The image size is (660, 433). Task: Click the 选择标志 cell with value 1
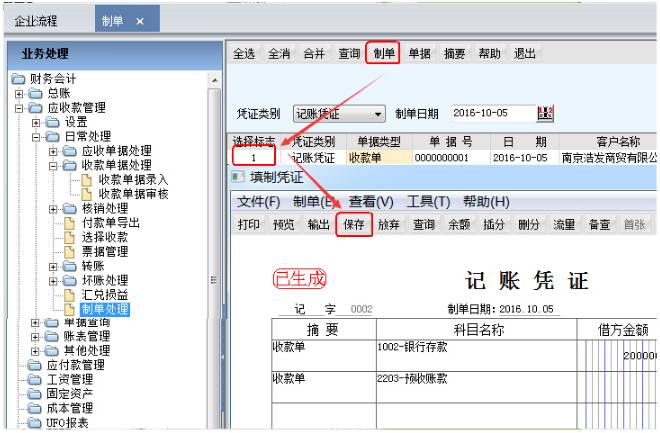point(255,157)
